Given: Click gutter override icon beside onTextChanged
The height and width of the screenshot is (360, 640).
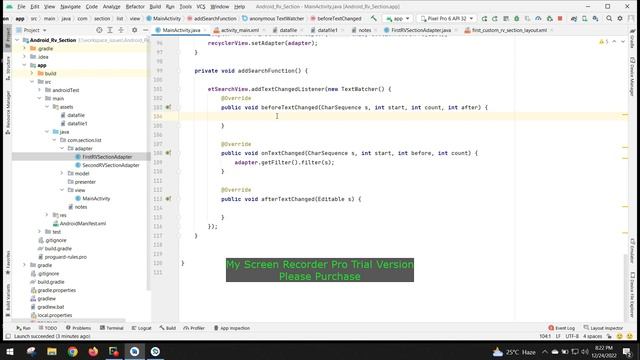Looking at the screenshot, I should pyautogui.click(x=168, y=153).
